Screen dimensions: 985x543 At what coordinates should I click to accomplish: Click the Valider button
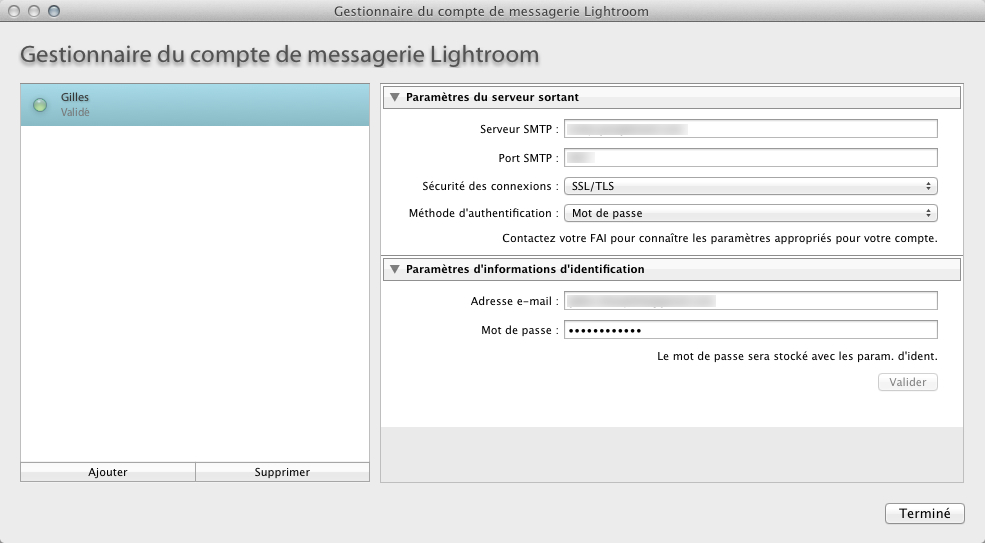tap(908, 382)
